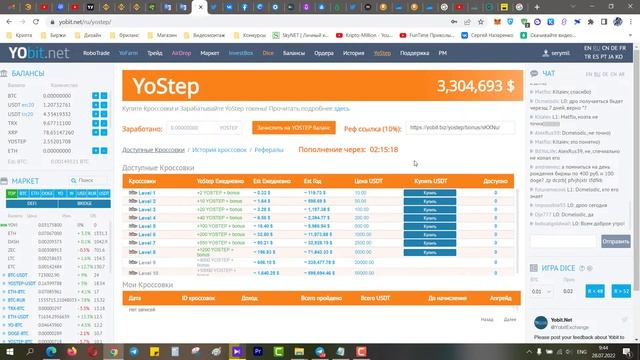Click the R > 52 dice button
640x360 pixels.
[621, 291]
